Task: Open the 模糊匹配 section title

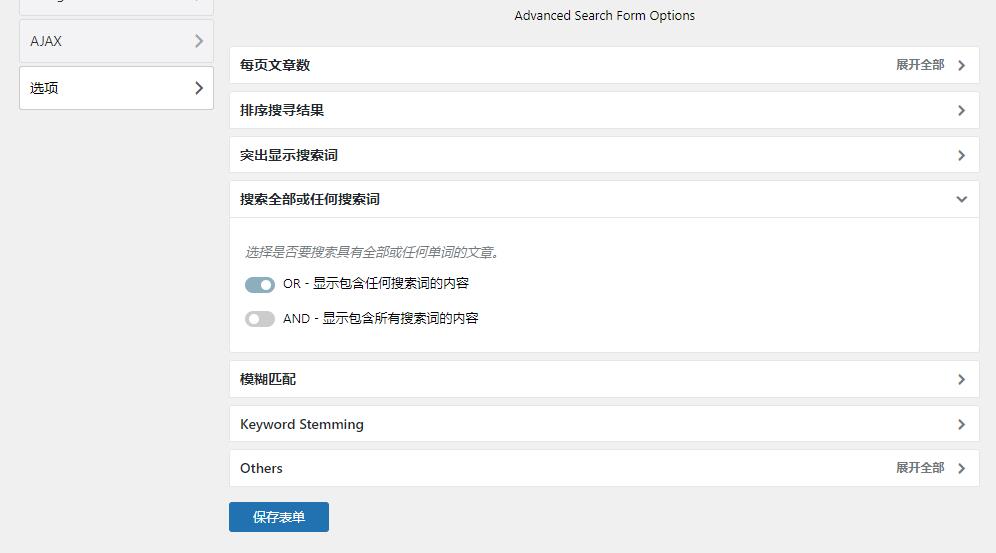Action: [x=268, y=379]
